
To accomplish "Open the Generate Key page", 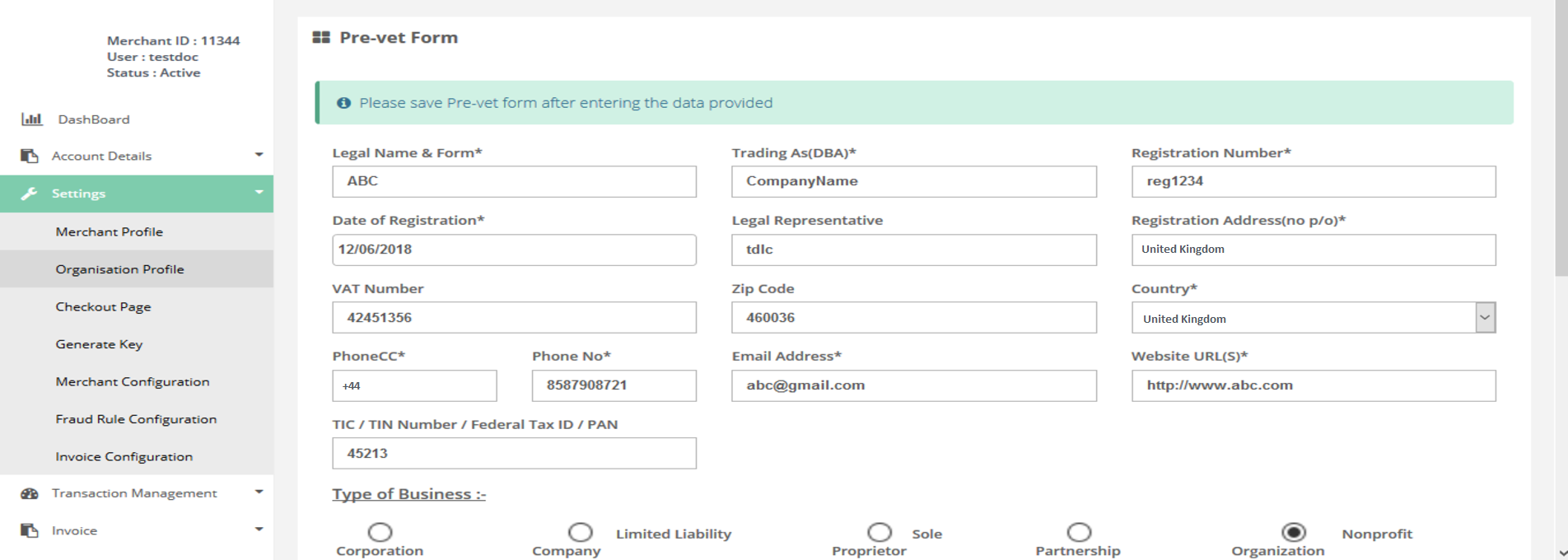I will click(x=99, y=344).
